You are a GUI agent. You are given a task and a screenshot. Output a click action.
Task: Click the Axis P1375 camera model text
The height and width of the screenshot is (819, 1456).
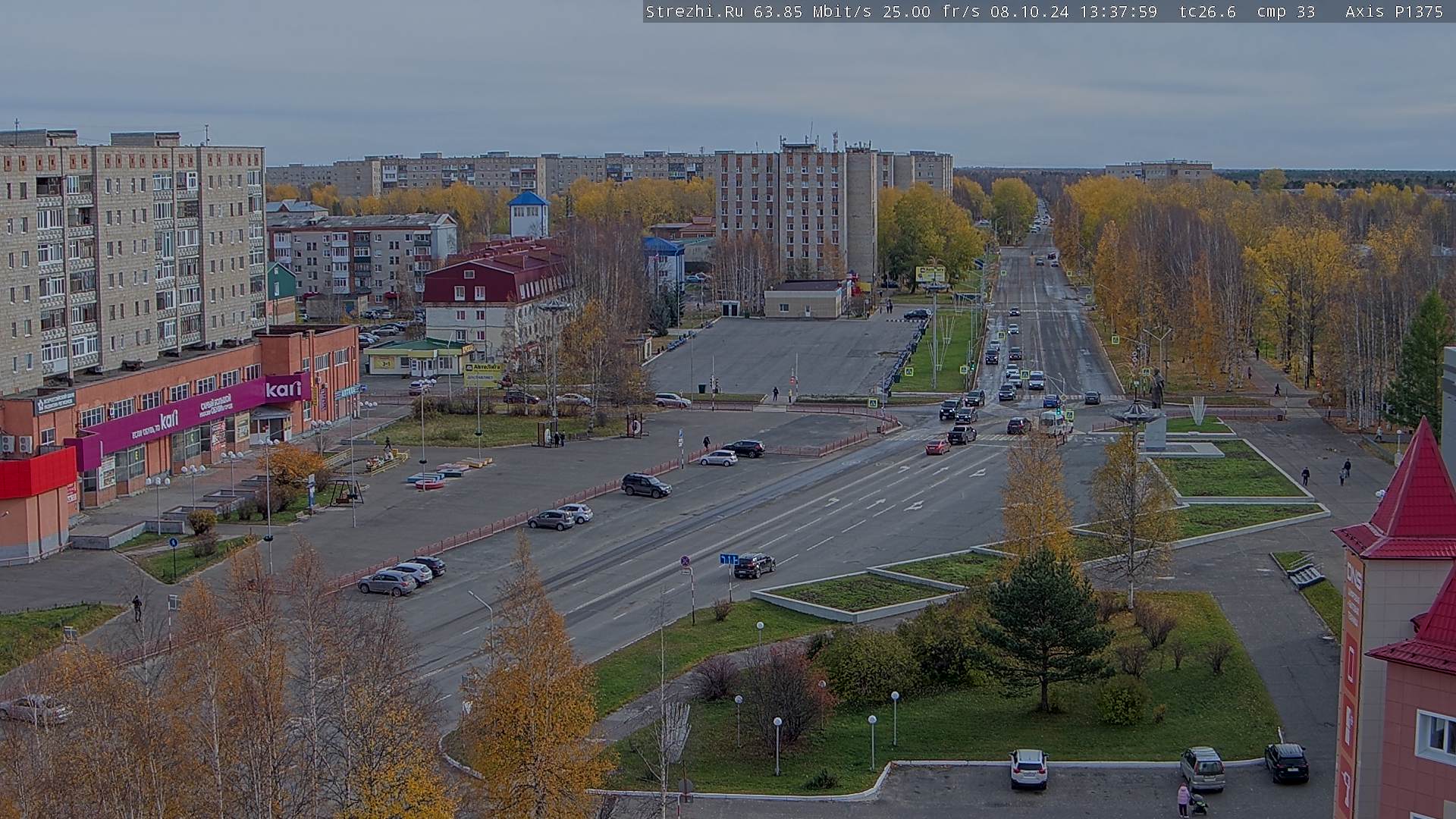pyautogui.click(x=1394, y=11)
